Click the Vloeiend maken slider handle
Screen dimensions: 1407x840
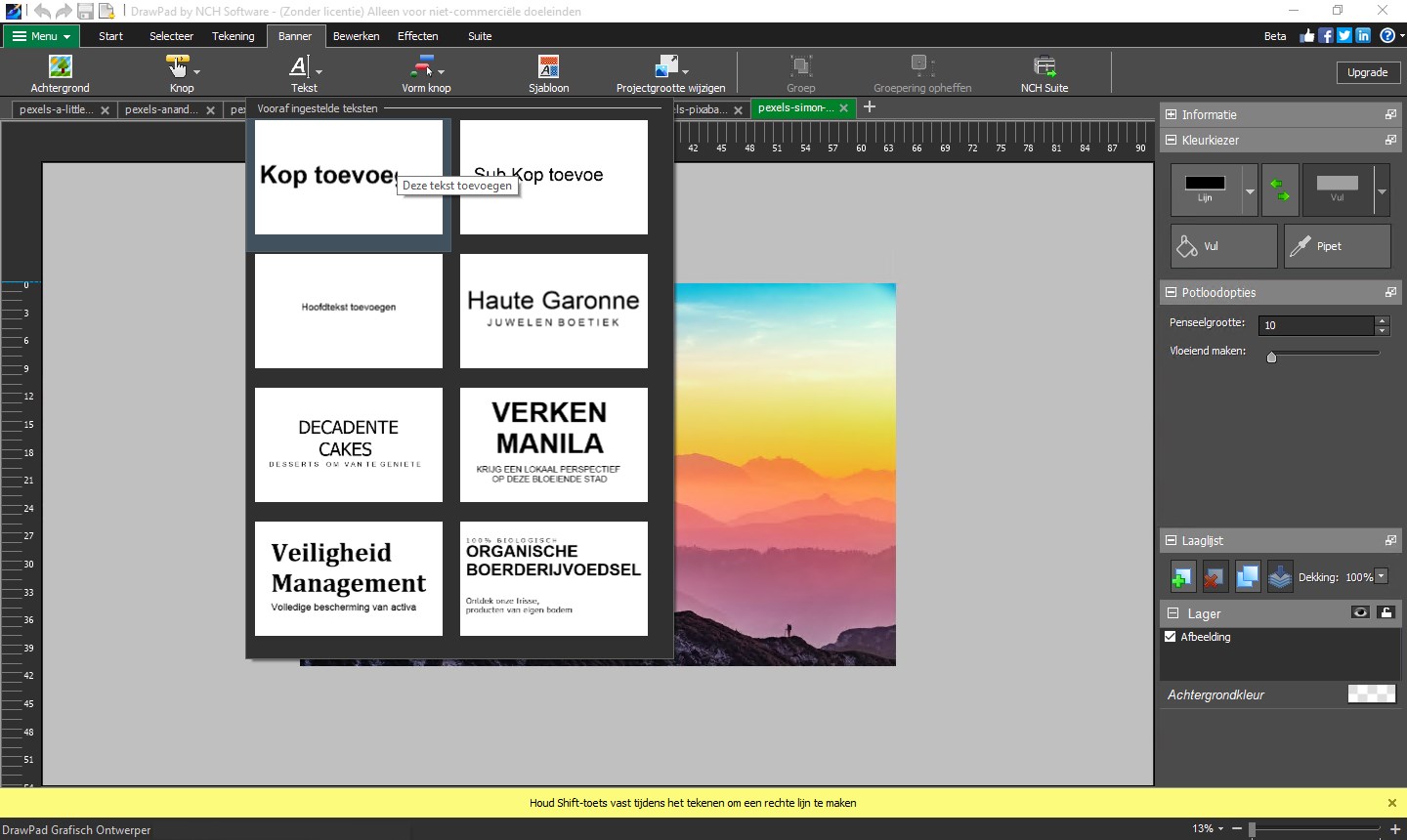pos(1271,357)
